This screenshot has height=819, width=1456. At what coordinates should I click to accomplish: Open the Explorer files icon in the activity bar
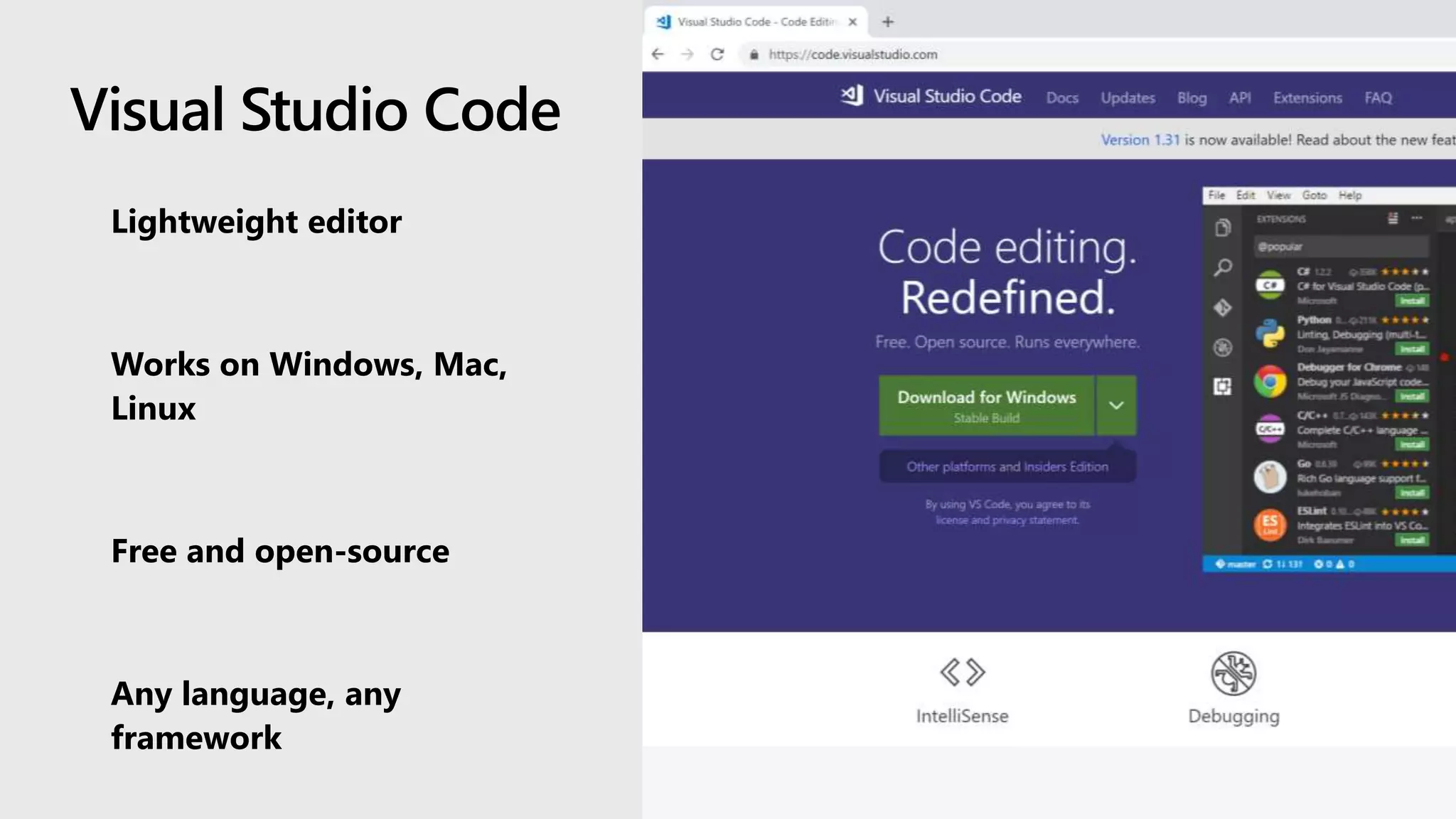click(x=1223, y=227)
